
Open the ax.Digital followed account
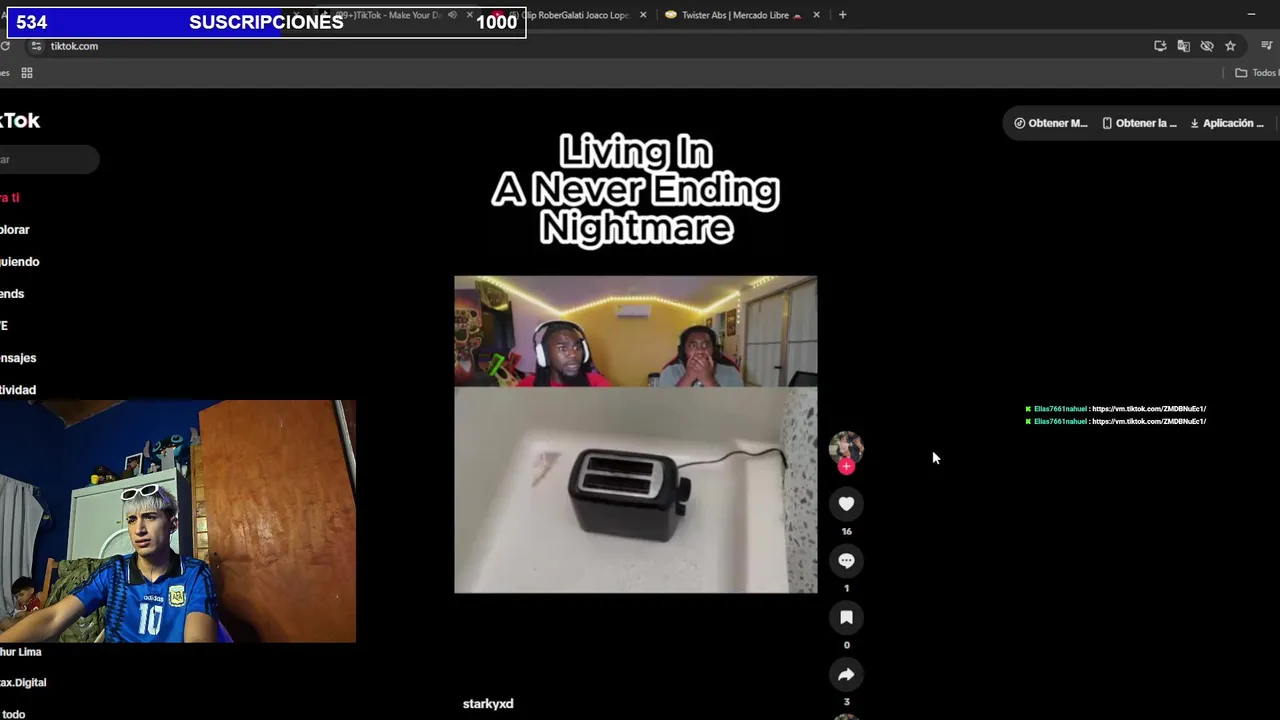[x=23, y=682]
